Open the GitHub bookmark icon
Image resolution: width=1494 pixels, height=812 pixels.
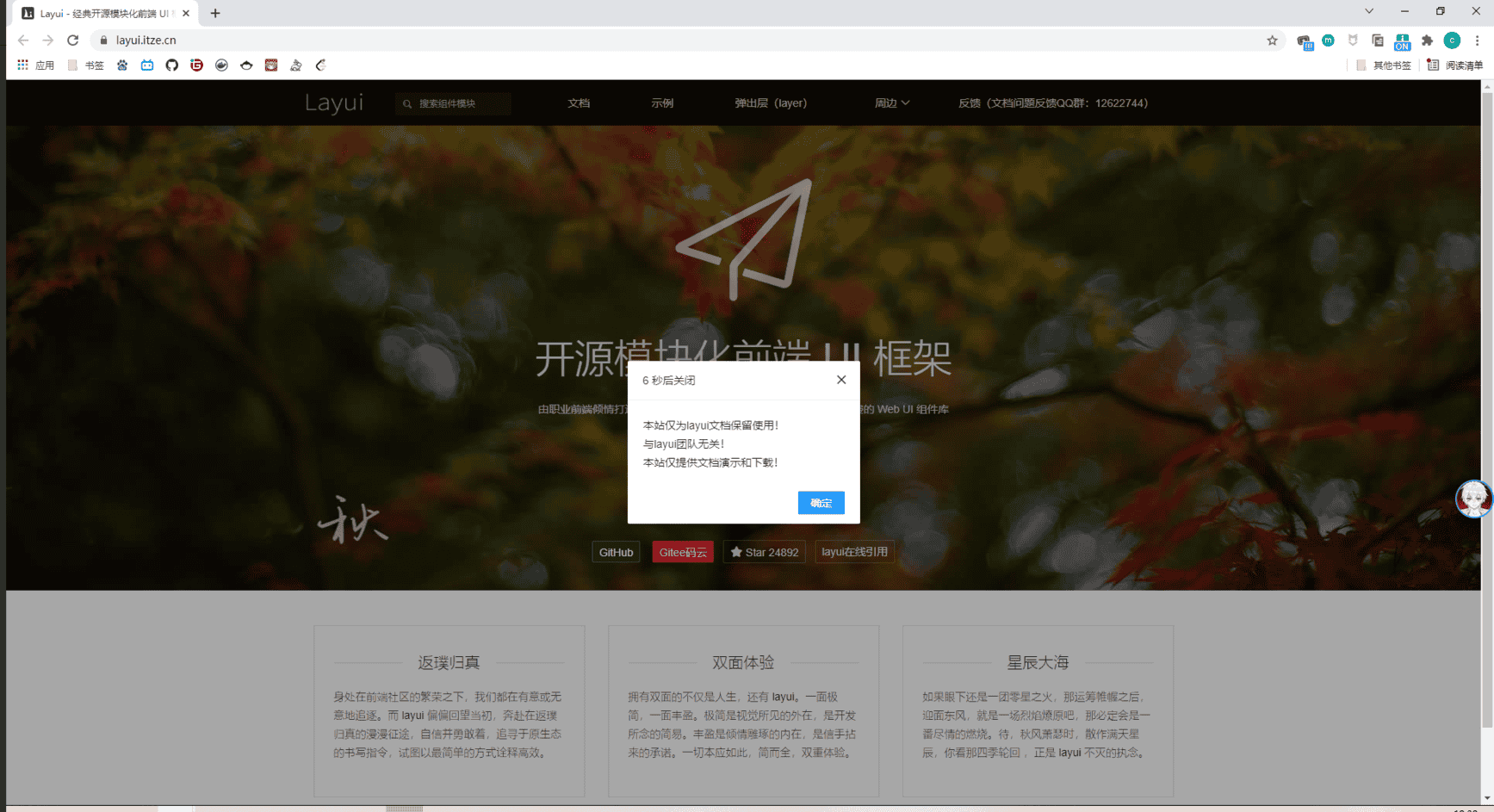172,65
